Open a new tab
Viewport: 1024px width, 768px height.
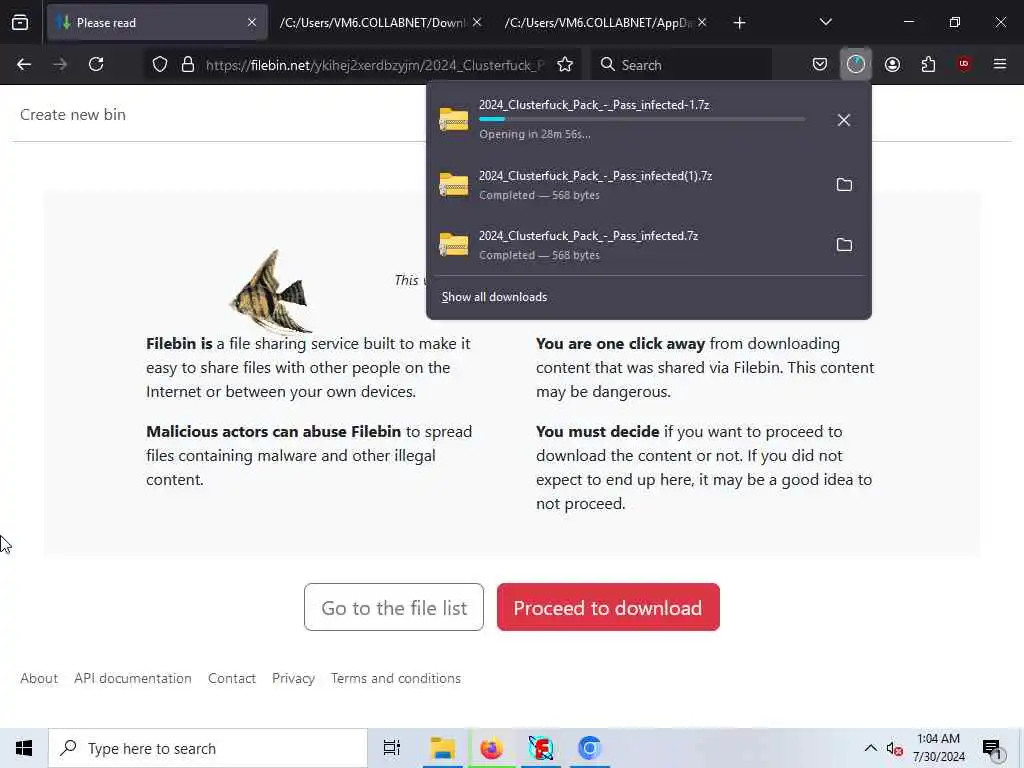tap(739, 24)
